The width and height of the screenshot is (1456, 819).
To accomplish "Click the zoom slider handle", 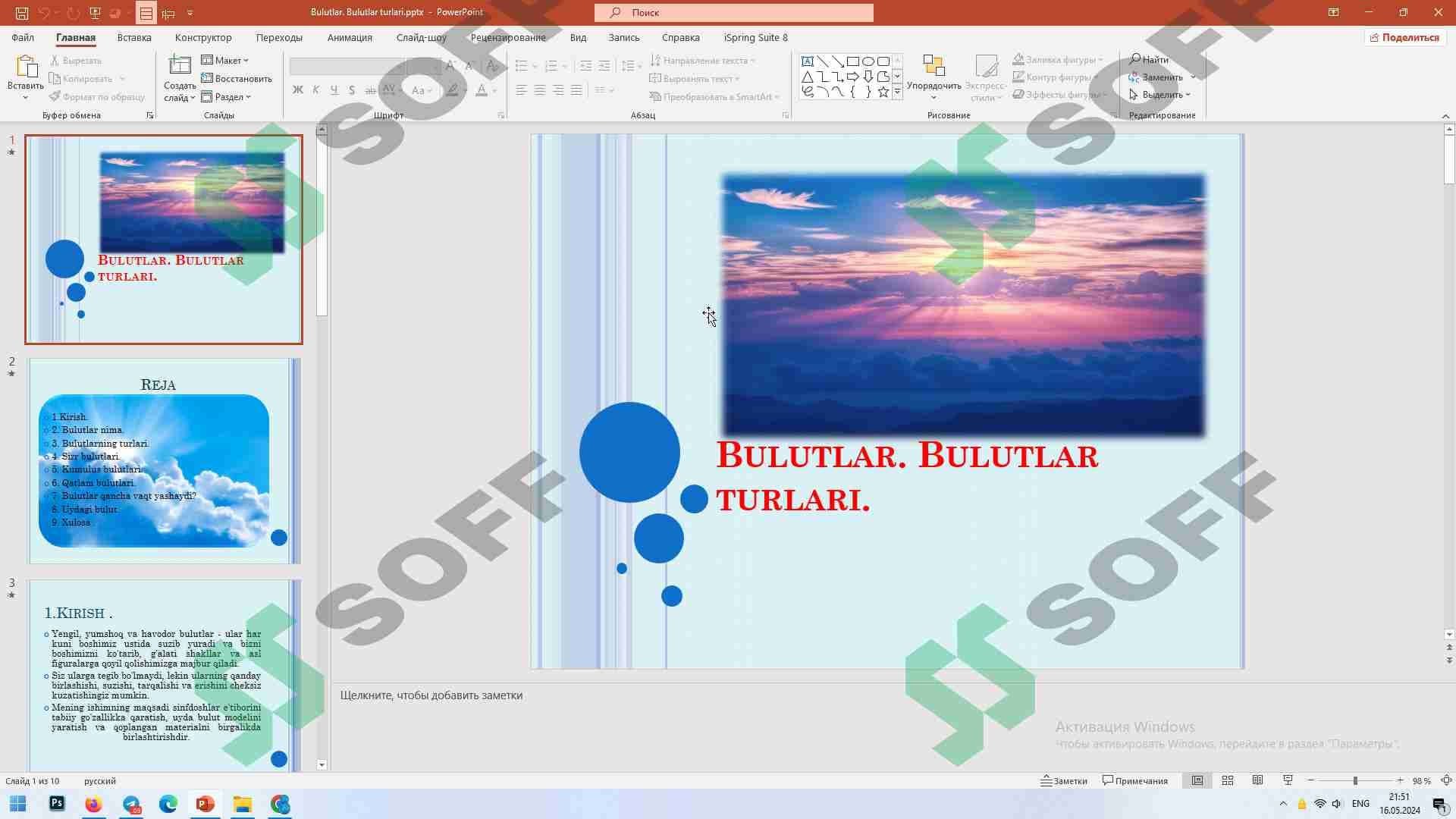I will [x=1355, y=780].
